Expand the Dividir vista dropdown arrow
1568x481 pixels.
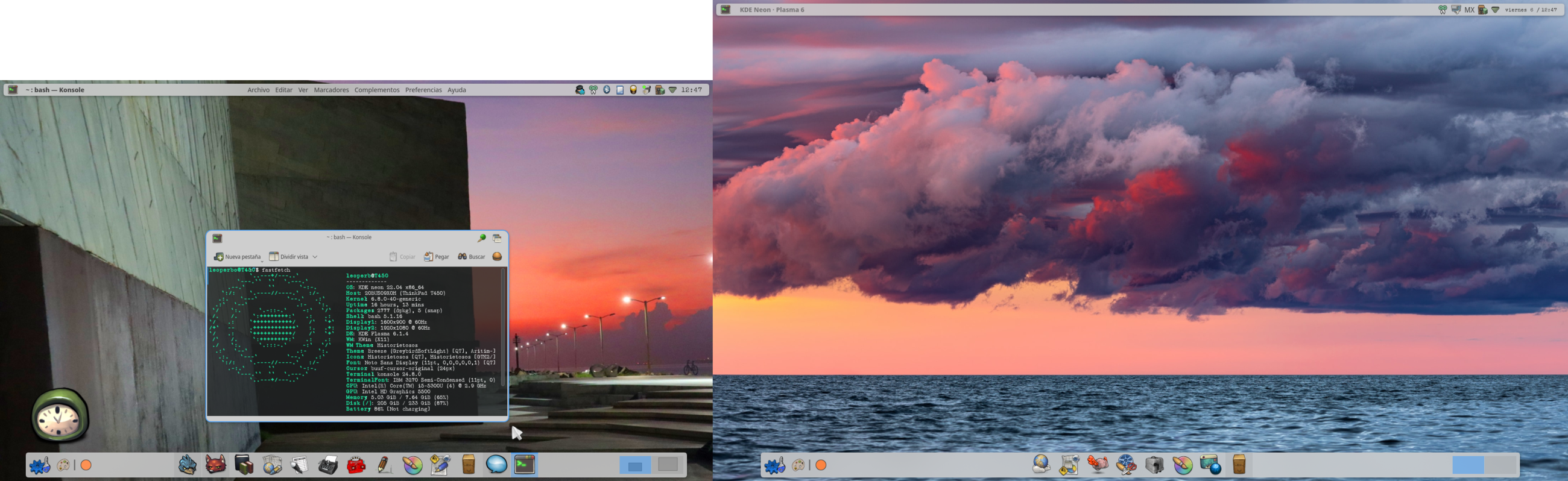315,257
